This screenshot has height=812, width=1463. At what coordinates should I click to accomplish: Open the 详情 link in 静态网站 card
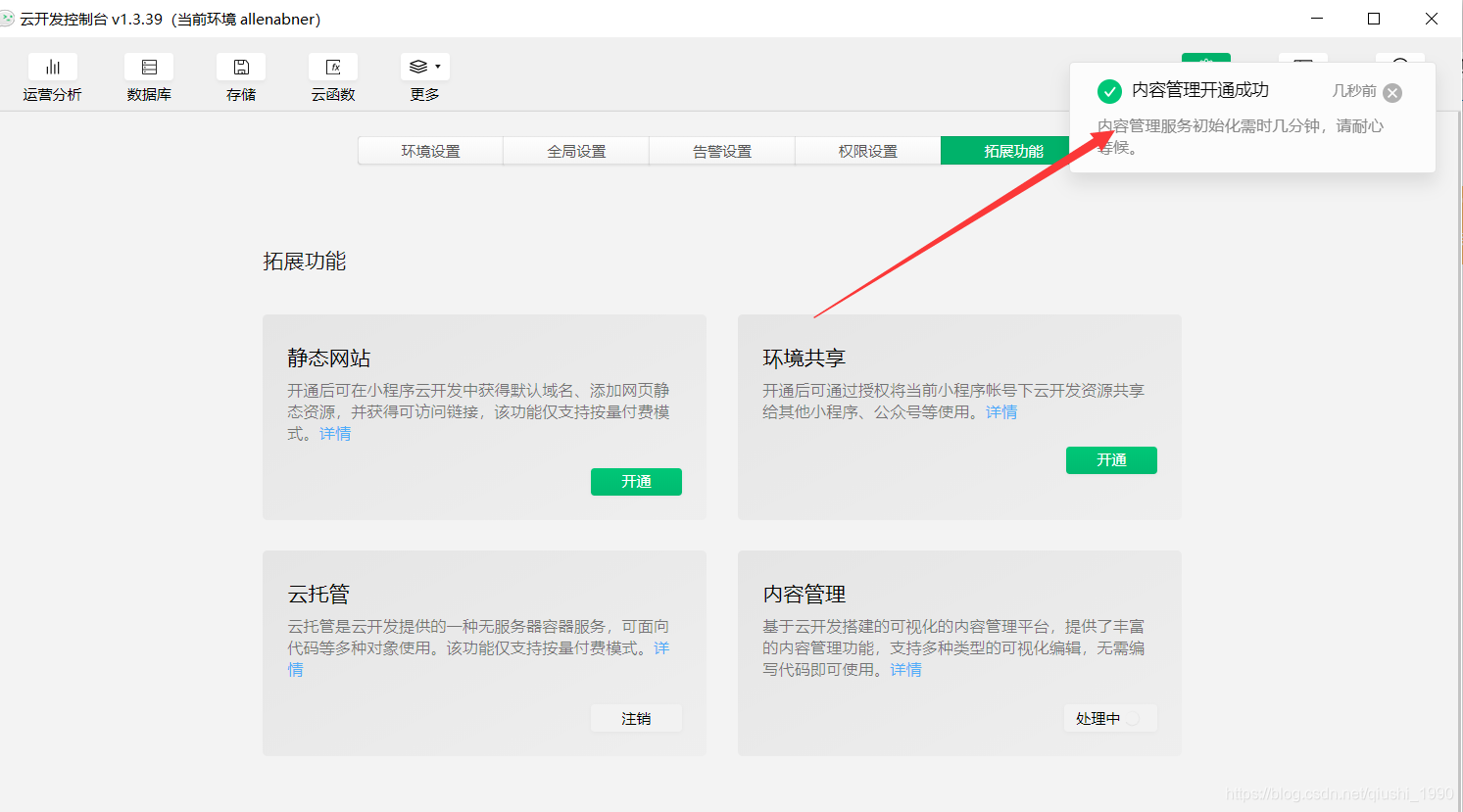(335, 434)
